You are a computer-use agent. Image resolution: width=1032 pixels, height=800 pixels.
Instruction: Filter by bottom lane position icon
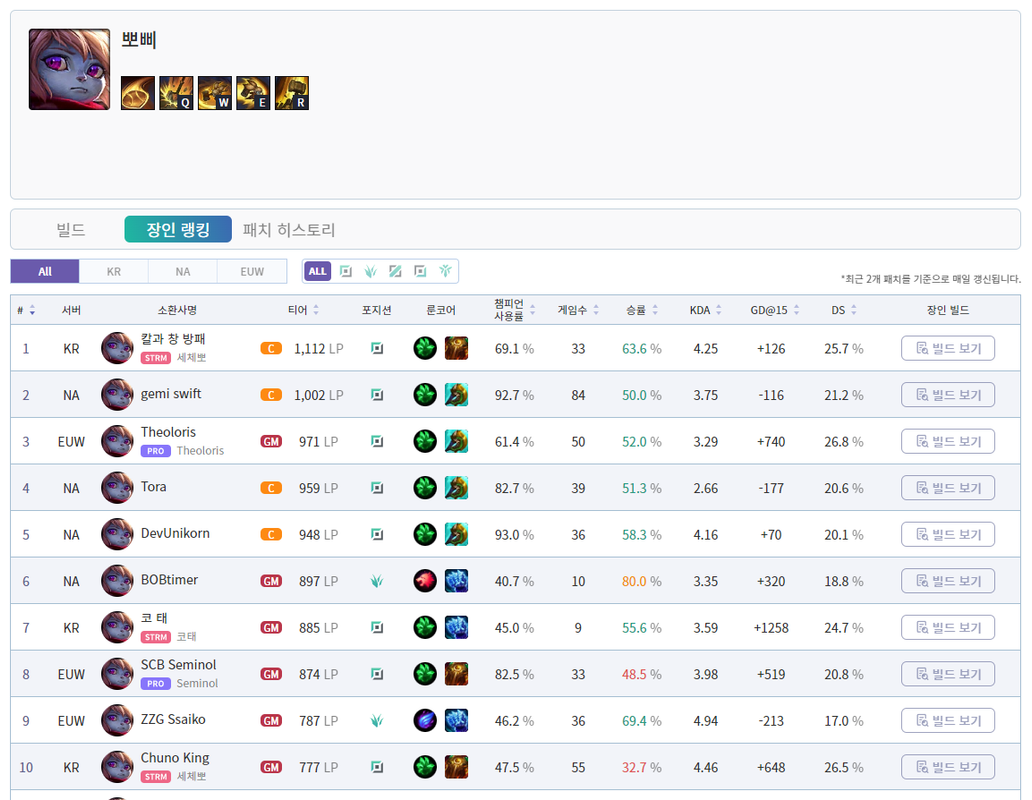421,271
